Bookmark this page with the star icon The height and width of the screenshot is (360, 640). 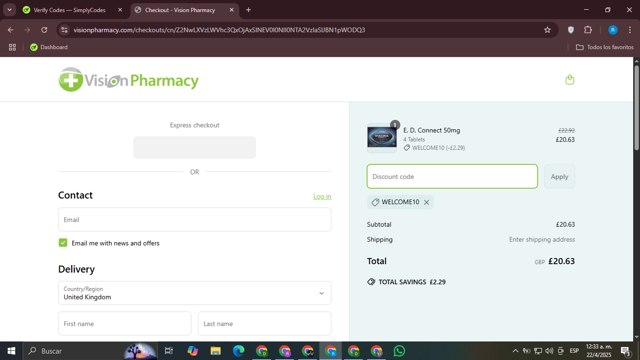pos(547,30)
